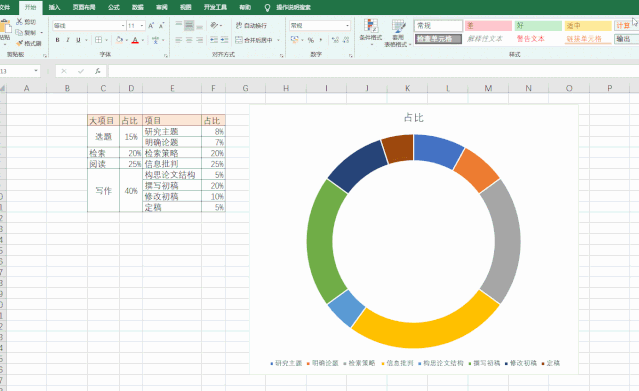
Task: Click the Wrap Text (自动换行) button
Action: tap(251, 25)
